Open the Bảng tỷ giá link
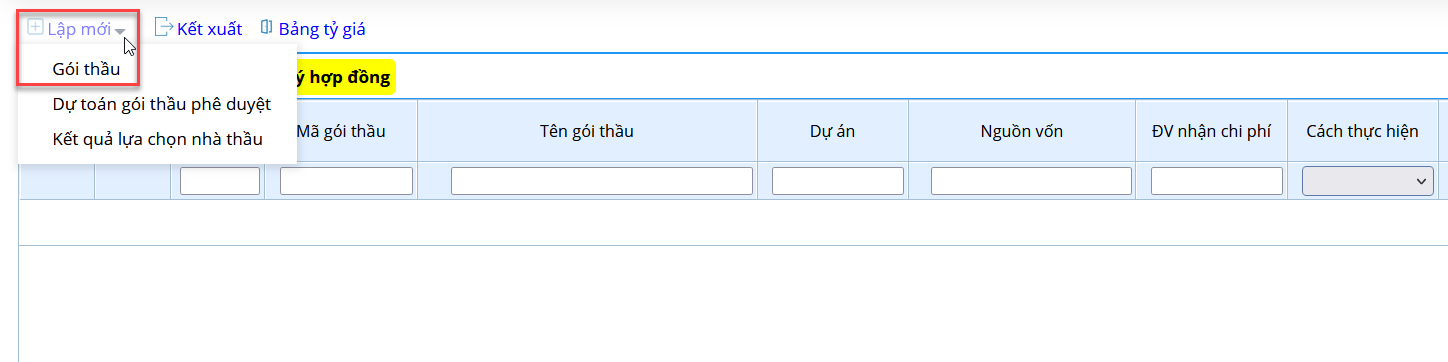1448x362 pixels. pos(322,29)
